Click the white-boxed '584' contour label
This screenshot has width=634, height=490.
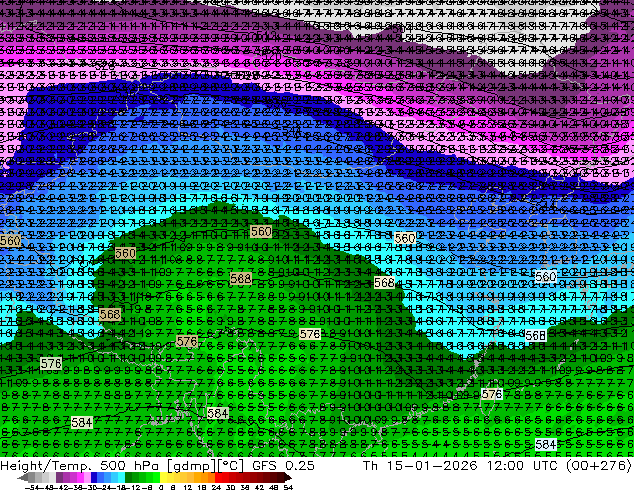545,444
